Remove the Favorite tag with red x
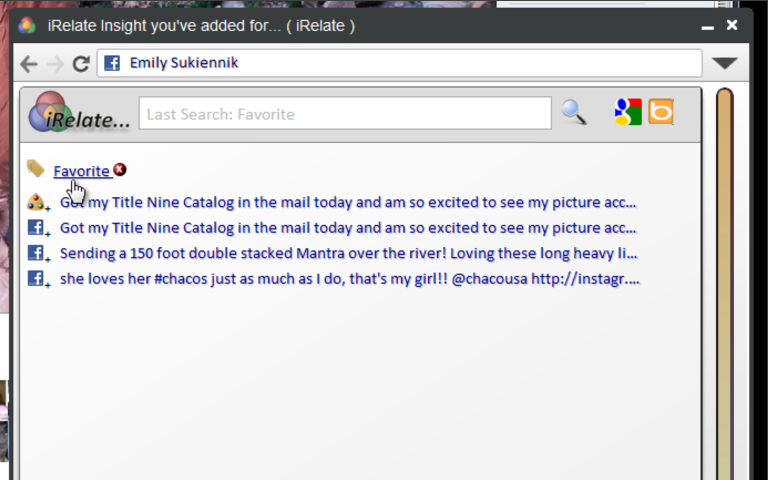 pyautogui.click(x=120, y=169)
